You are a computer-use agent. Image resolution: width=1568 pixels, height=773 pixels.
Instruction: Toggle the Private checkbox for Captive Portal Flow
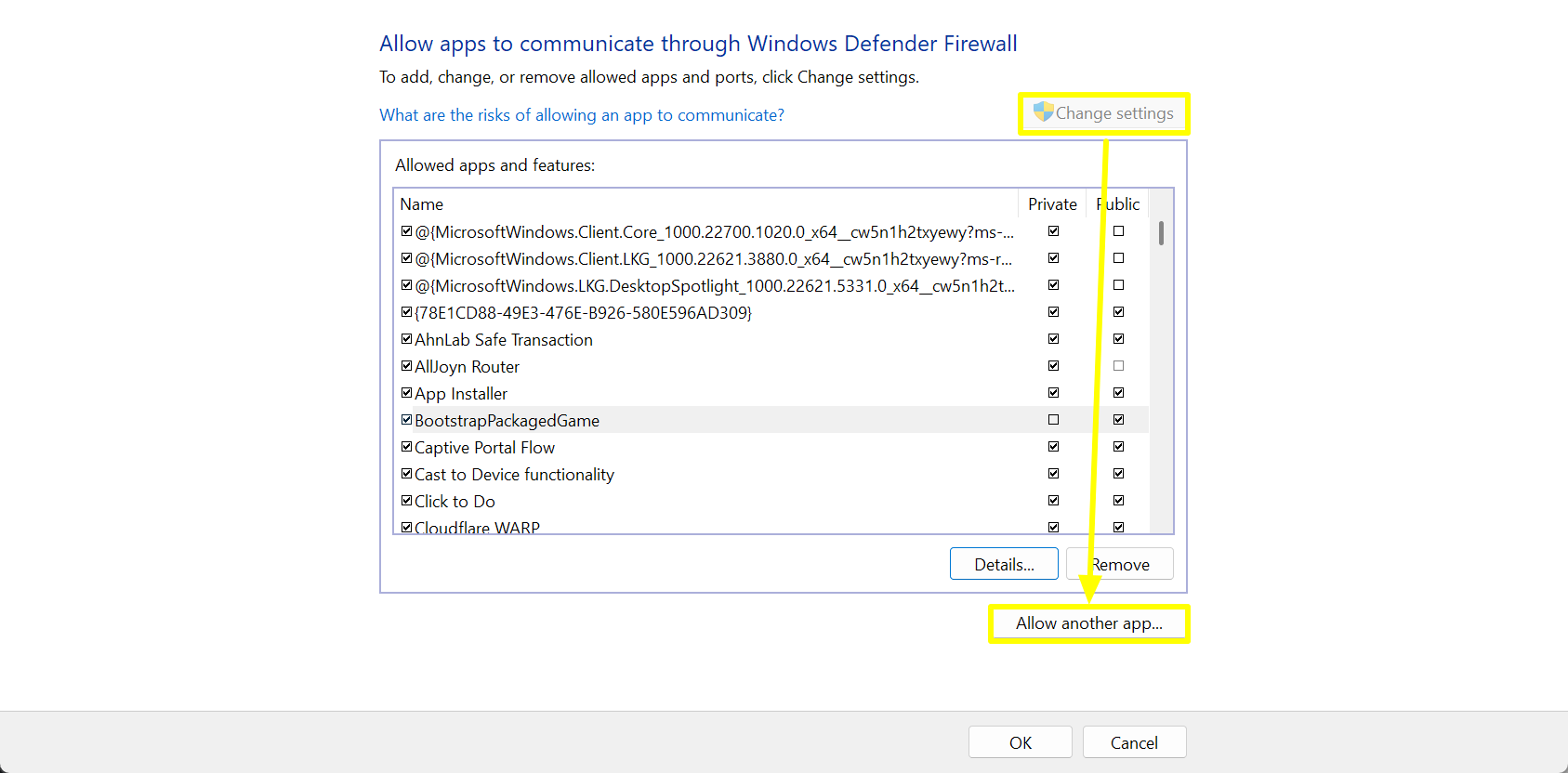(x=1053, y=447)
